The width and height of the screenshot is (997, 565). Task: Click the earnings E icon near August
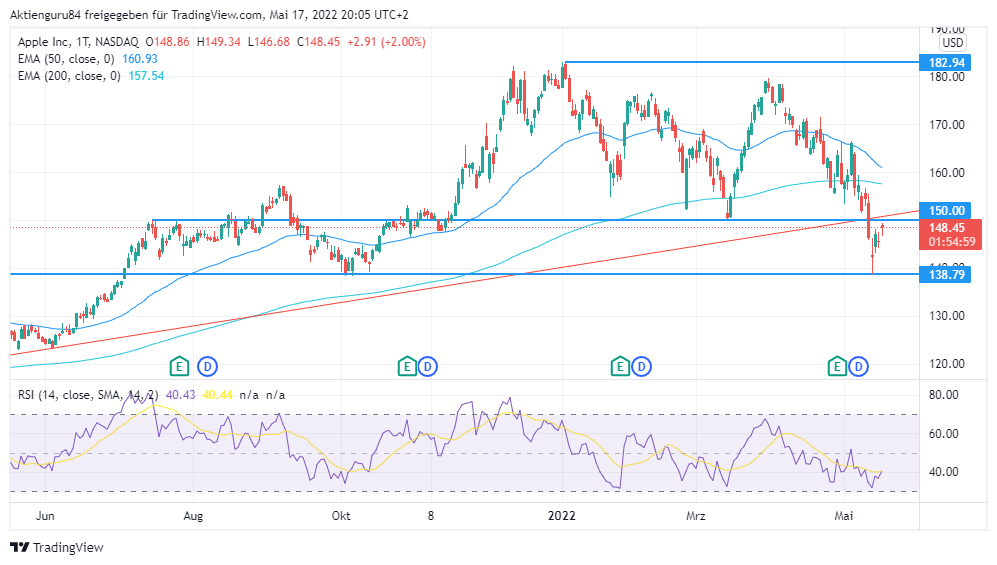pos(179,366)
